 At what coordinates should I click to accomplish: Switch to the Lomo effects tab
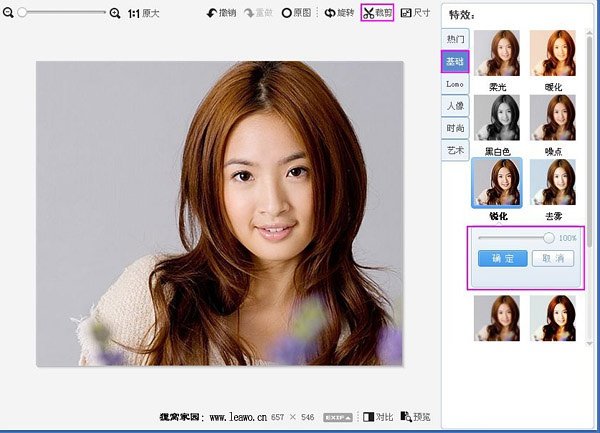point(455,84)
